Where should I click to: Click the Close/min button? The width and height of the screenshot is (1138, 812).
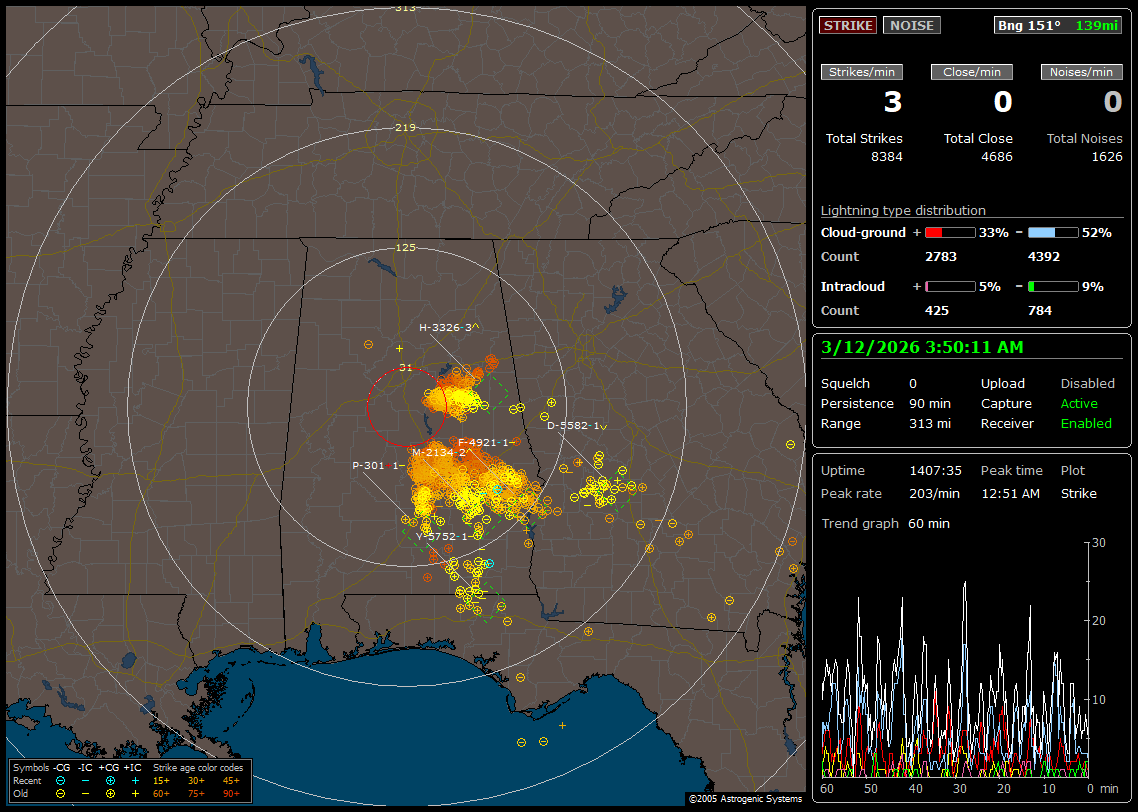972,72
